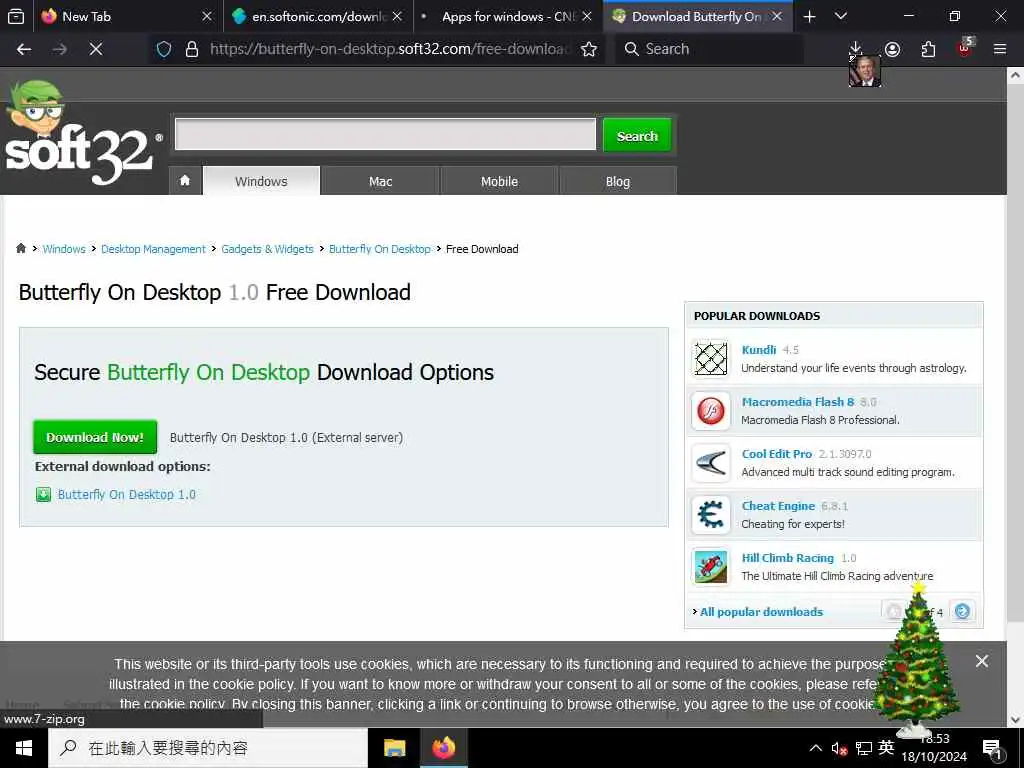1024x768 pixels.
Task: Open All popular downloads link
Action: point(761,612)
